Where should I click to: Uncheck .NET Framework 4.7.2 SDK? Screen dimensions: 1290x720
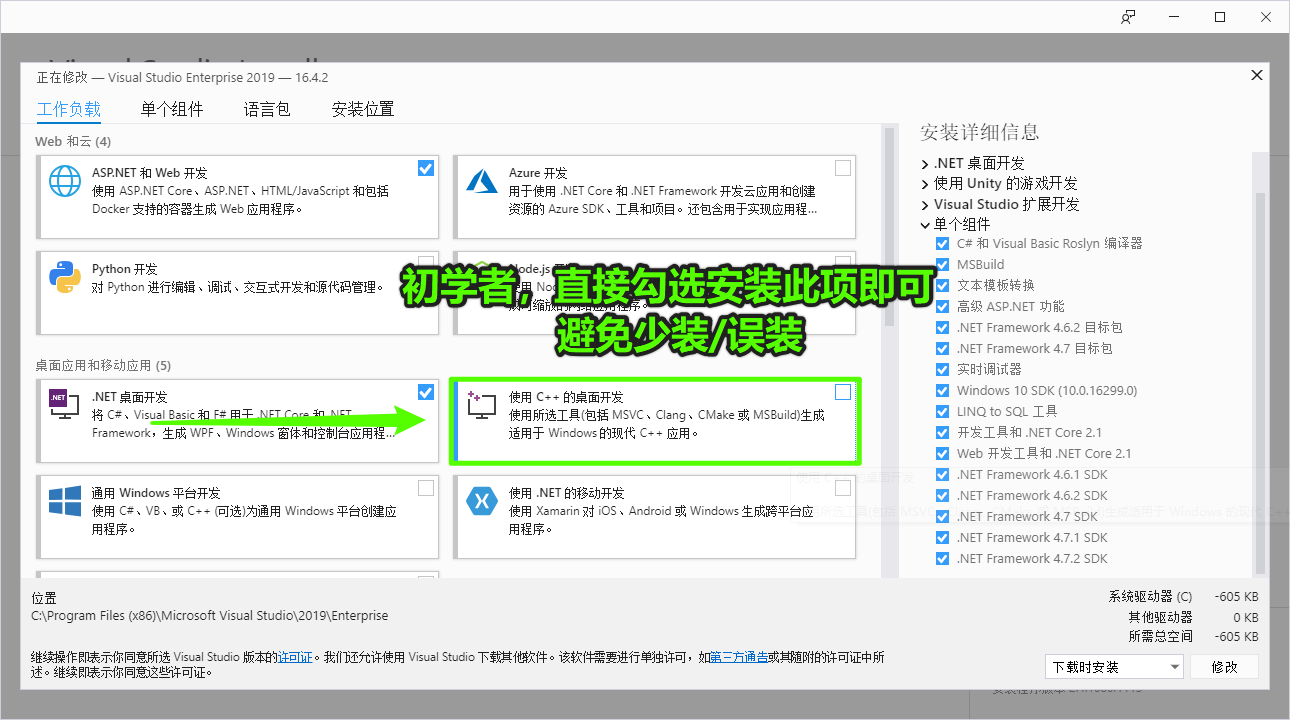point(942,559)
